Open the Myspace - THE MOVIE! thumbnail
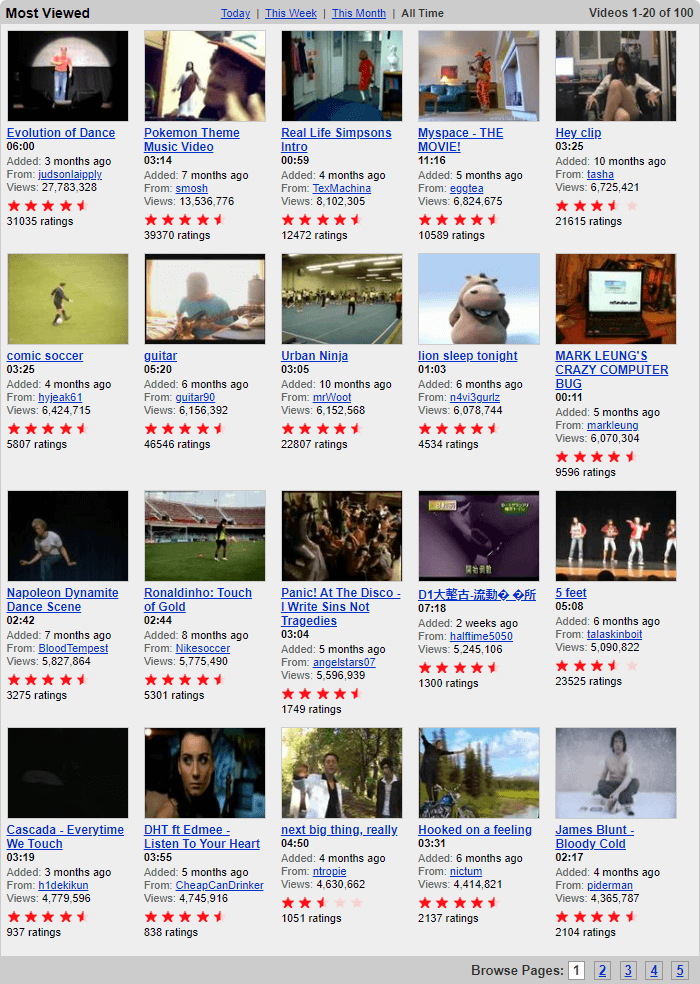This screenshot has width=700, height=984. pos(479,76)
